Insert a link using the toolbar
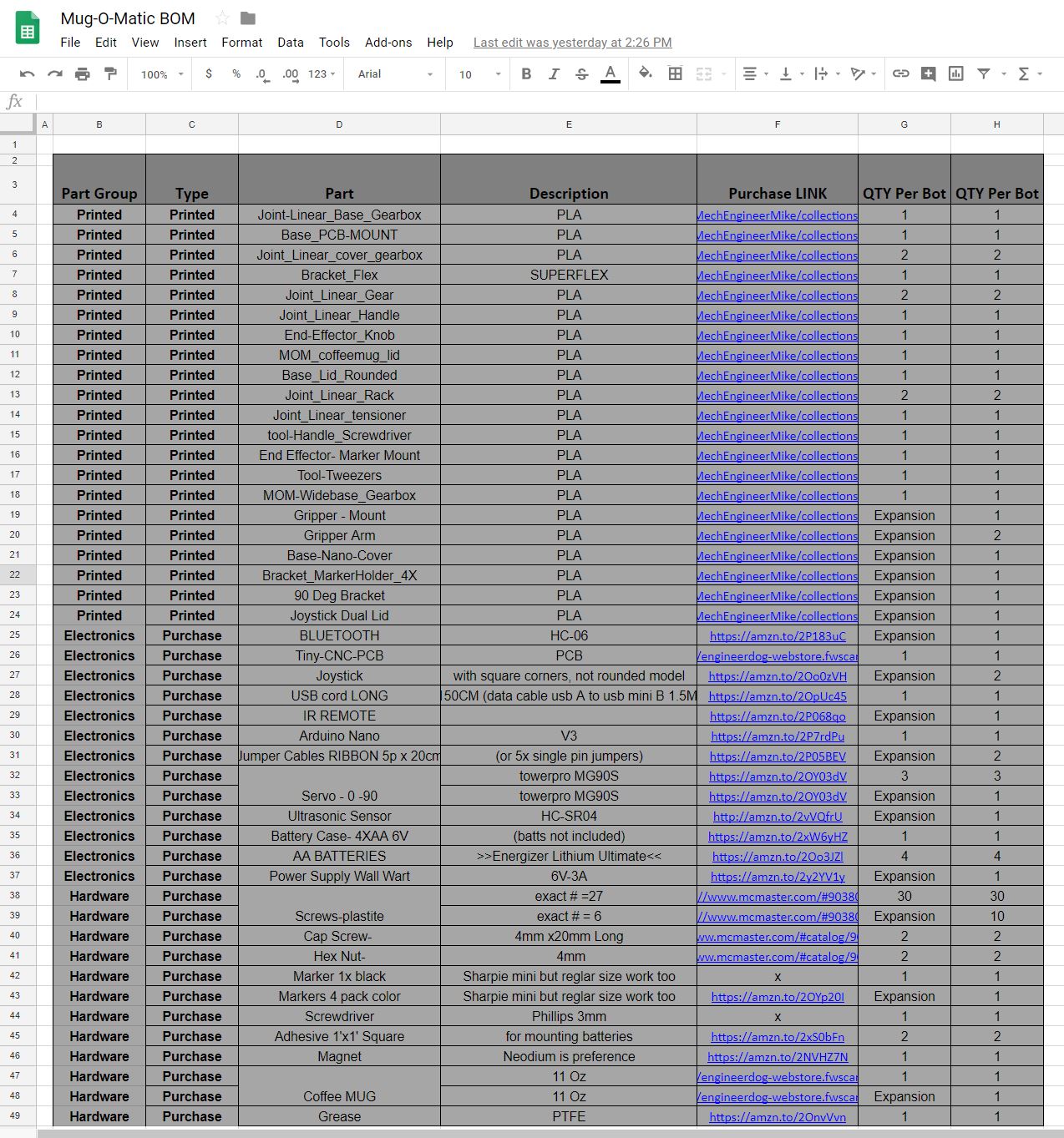The image size is (1064, 1138). point(900,74)
